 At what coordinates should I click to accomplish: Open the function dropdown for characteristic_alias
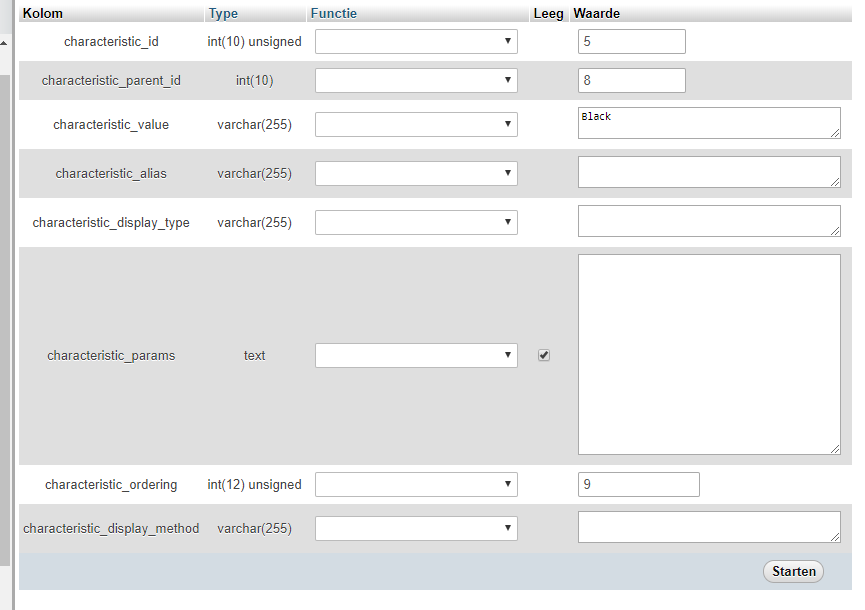(x=416, y=174)
